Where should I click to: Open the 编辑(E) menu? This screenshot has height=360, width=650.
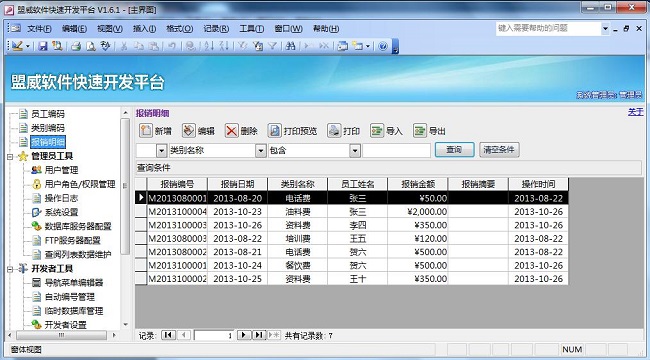tap(74, 29)
